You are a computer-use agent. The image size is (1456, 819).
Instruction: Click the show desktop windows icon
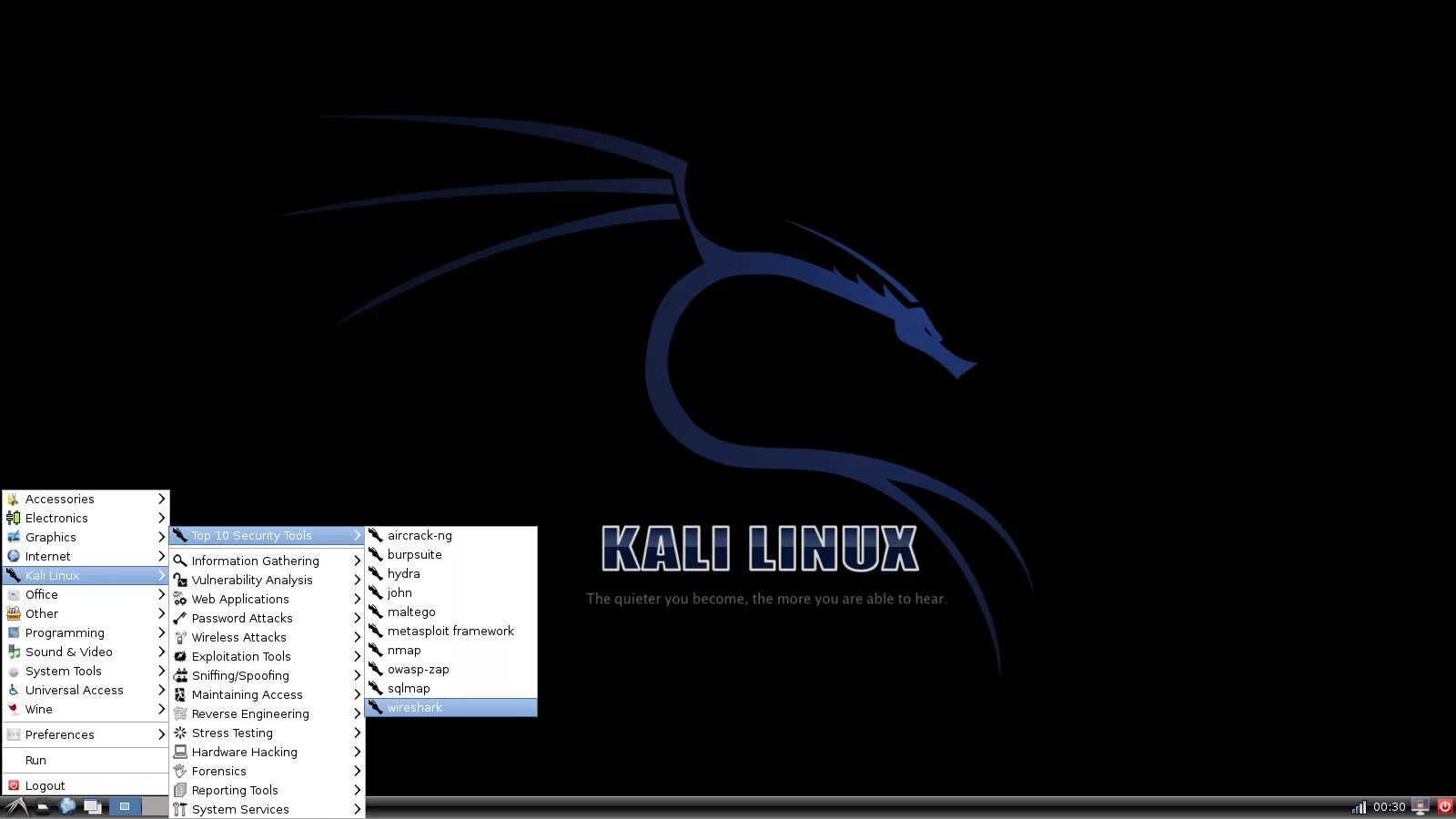point(92,806)
